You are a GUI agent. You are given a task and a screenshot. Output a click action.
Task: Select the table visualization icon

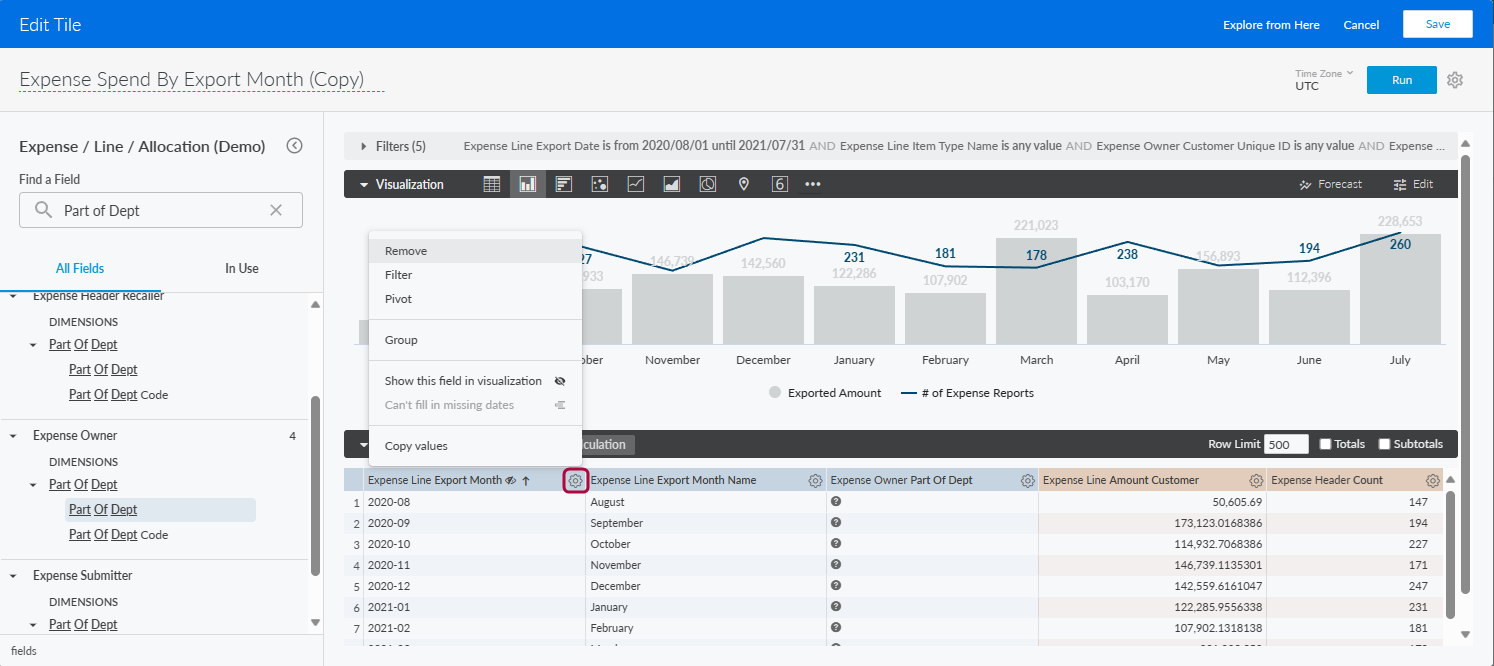pyautogui.click(x=492, y=184)
